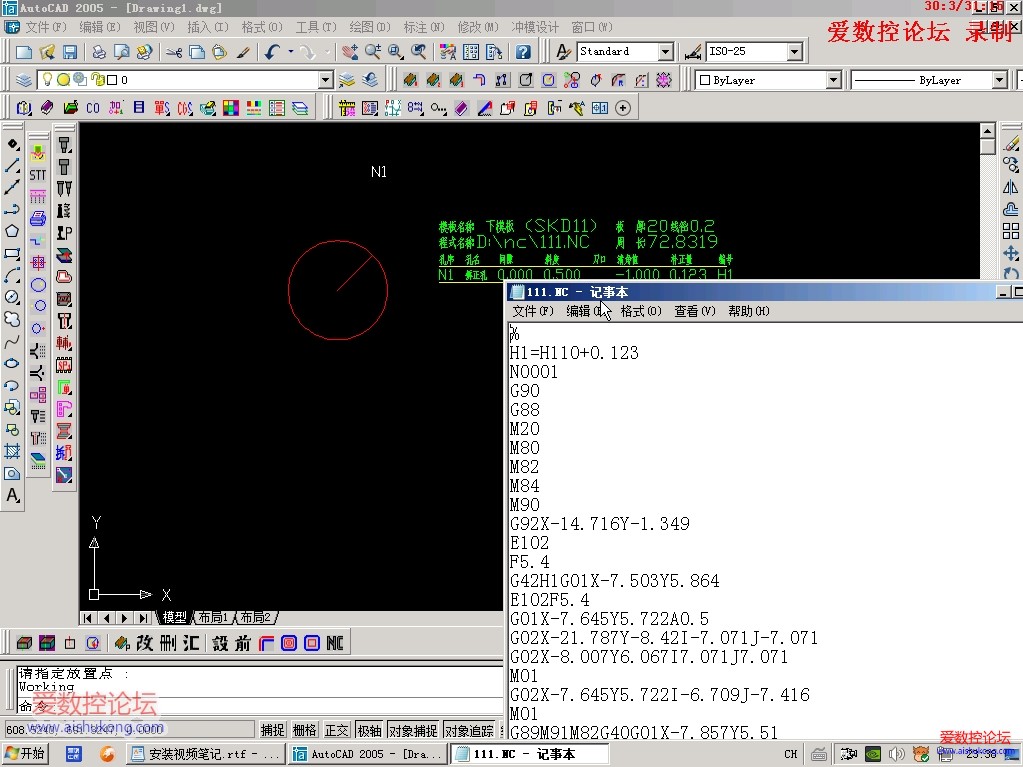Toggle layer 0 light bulb visibility

(x=48, y=80)
